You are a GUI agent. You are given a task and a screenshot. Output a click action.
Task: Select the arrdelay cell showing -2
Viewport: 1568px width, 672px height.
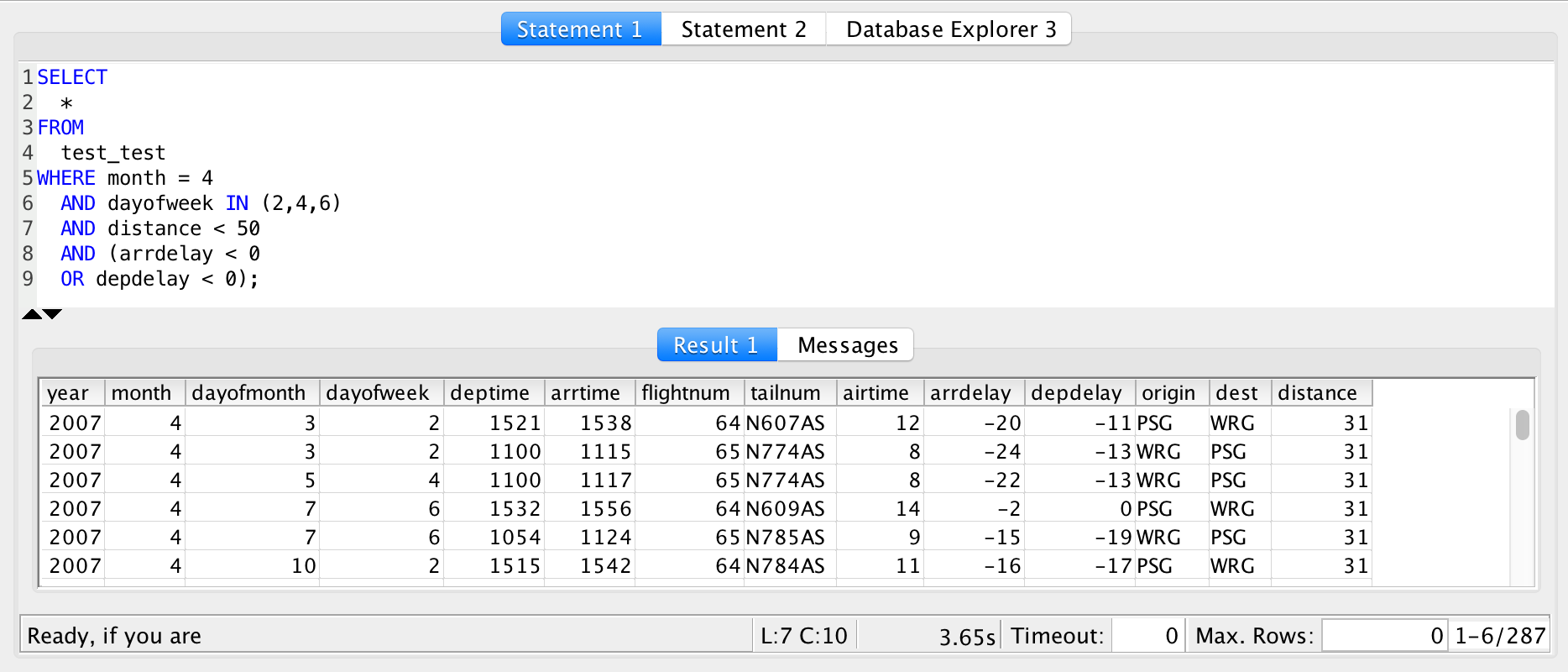[974, 508]
